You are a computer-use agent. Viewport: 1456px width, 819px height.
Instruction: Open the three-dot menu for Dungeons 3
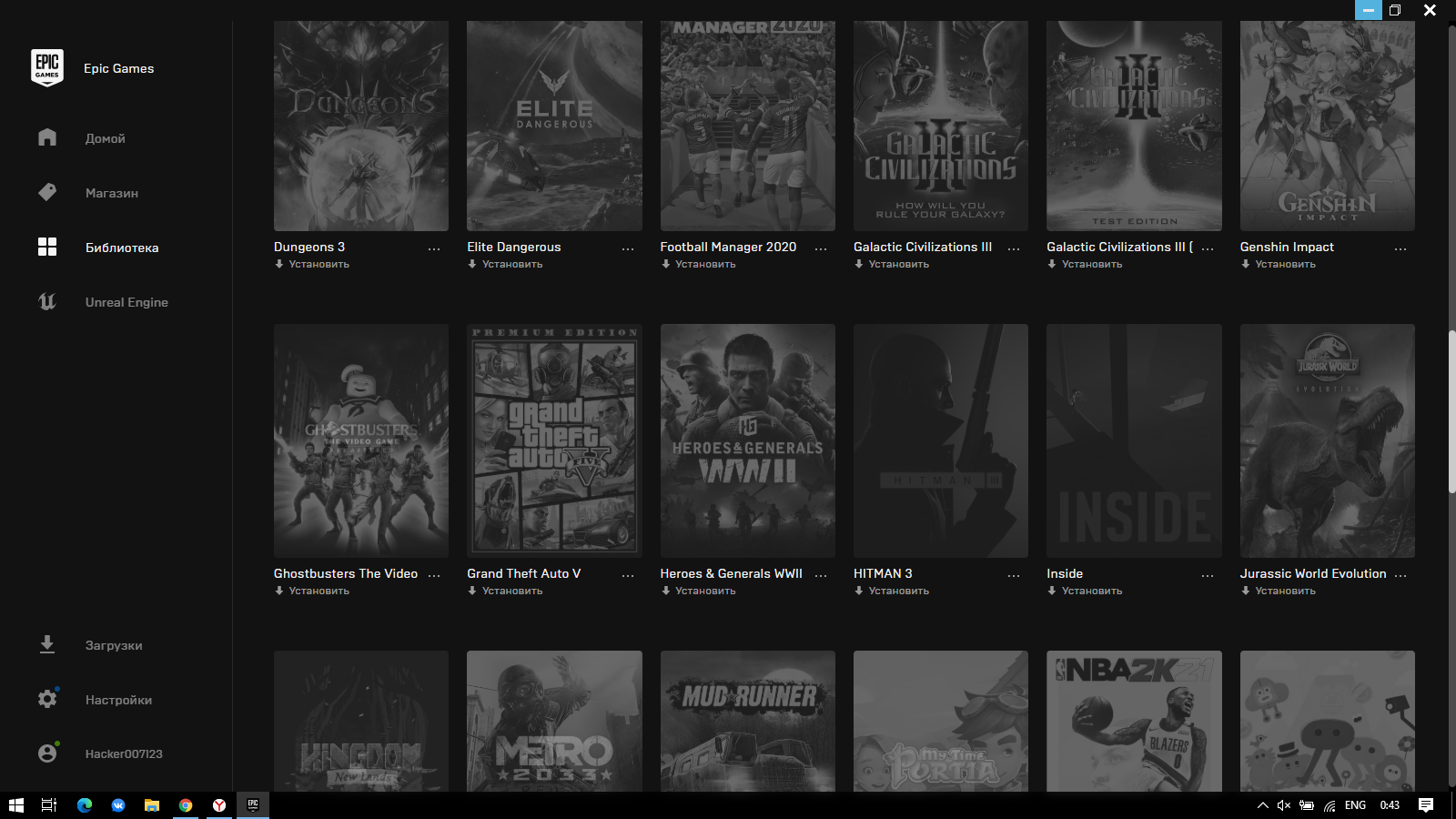434,248
